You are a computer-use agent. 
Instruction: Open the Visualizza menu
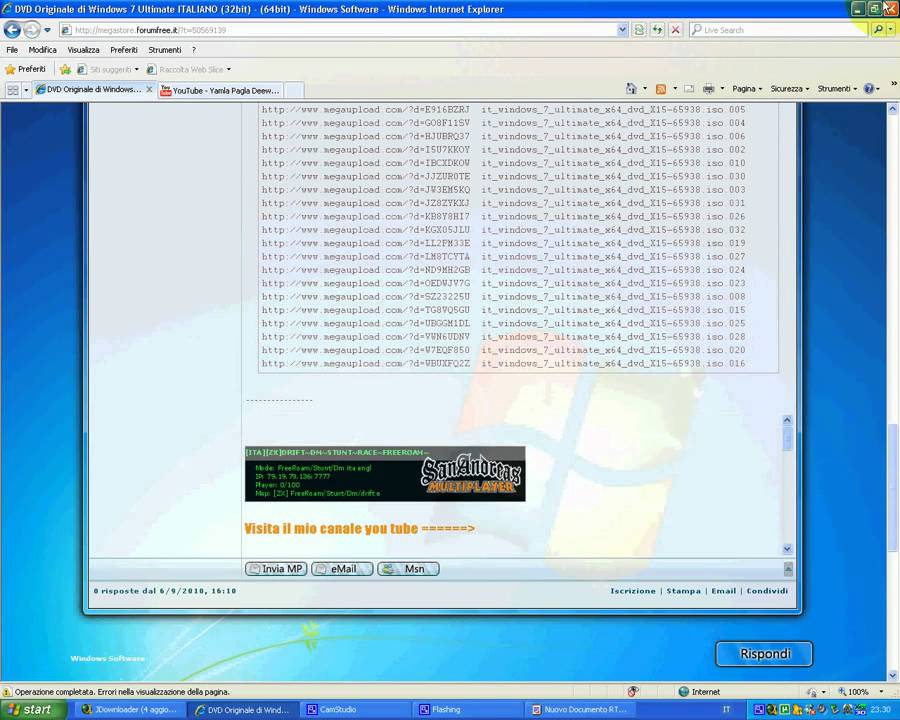(83, 50)
